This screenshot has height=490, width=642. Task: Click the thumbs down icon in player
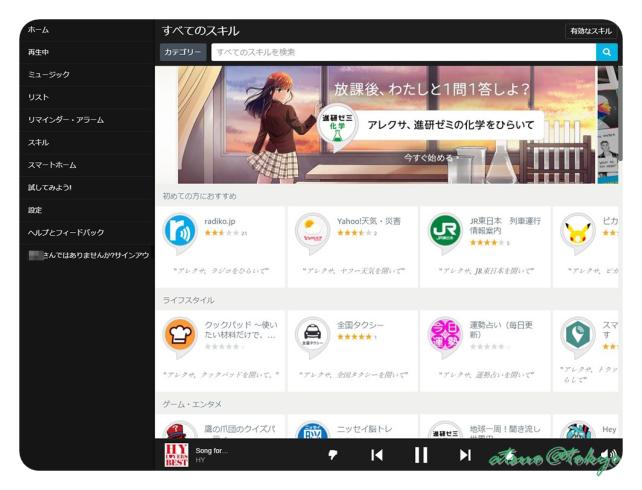(x=332, y=455)
